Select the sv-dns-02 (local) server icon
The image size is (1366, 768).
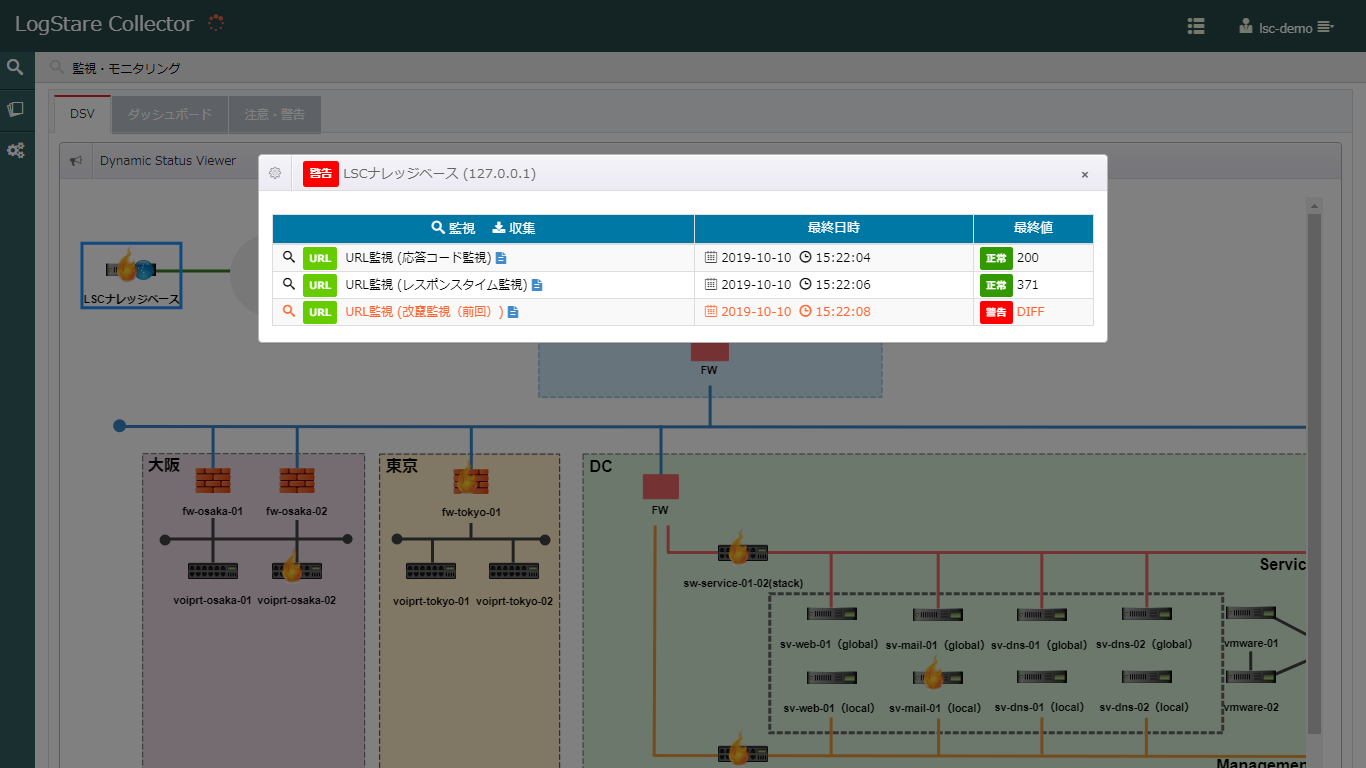coord(1147,677)
